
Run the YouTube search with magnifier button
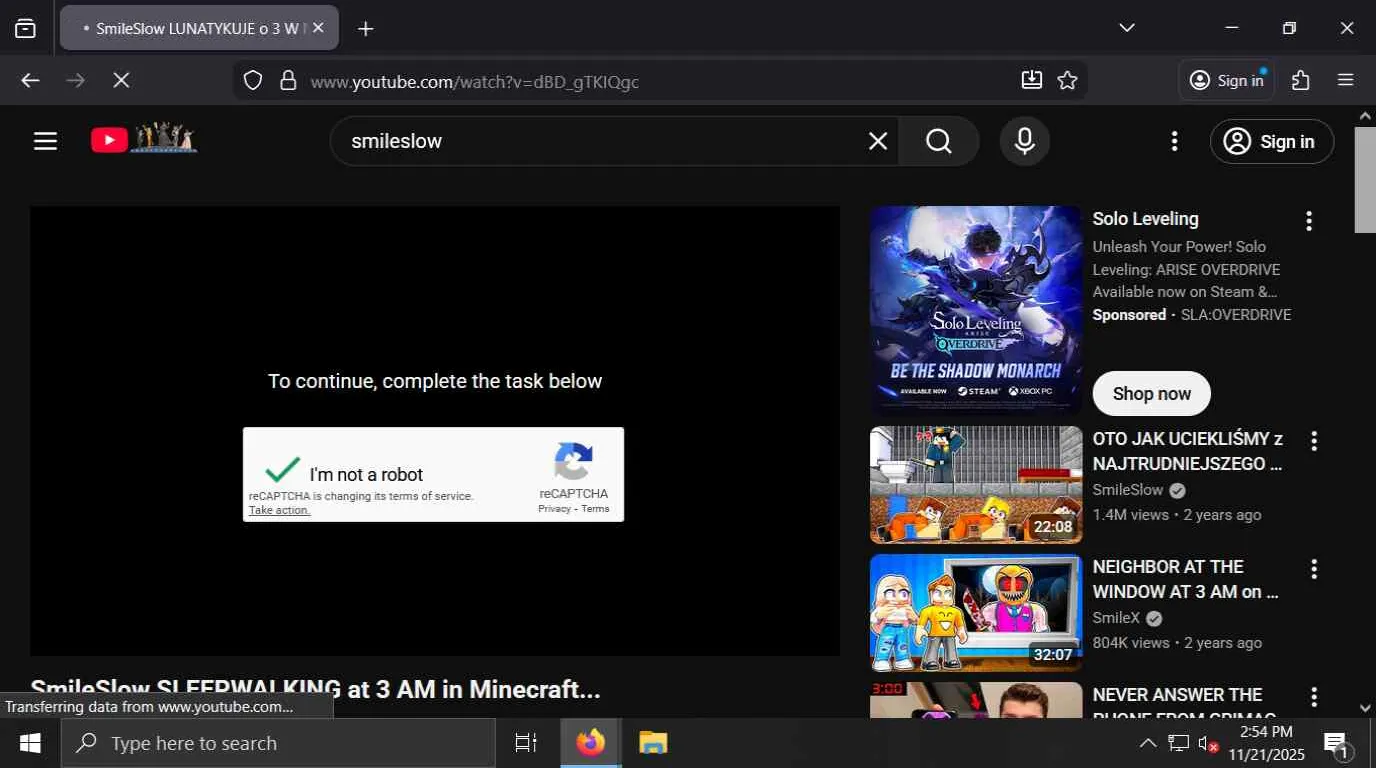point(939,141)
